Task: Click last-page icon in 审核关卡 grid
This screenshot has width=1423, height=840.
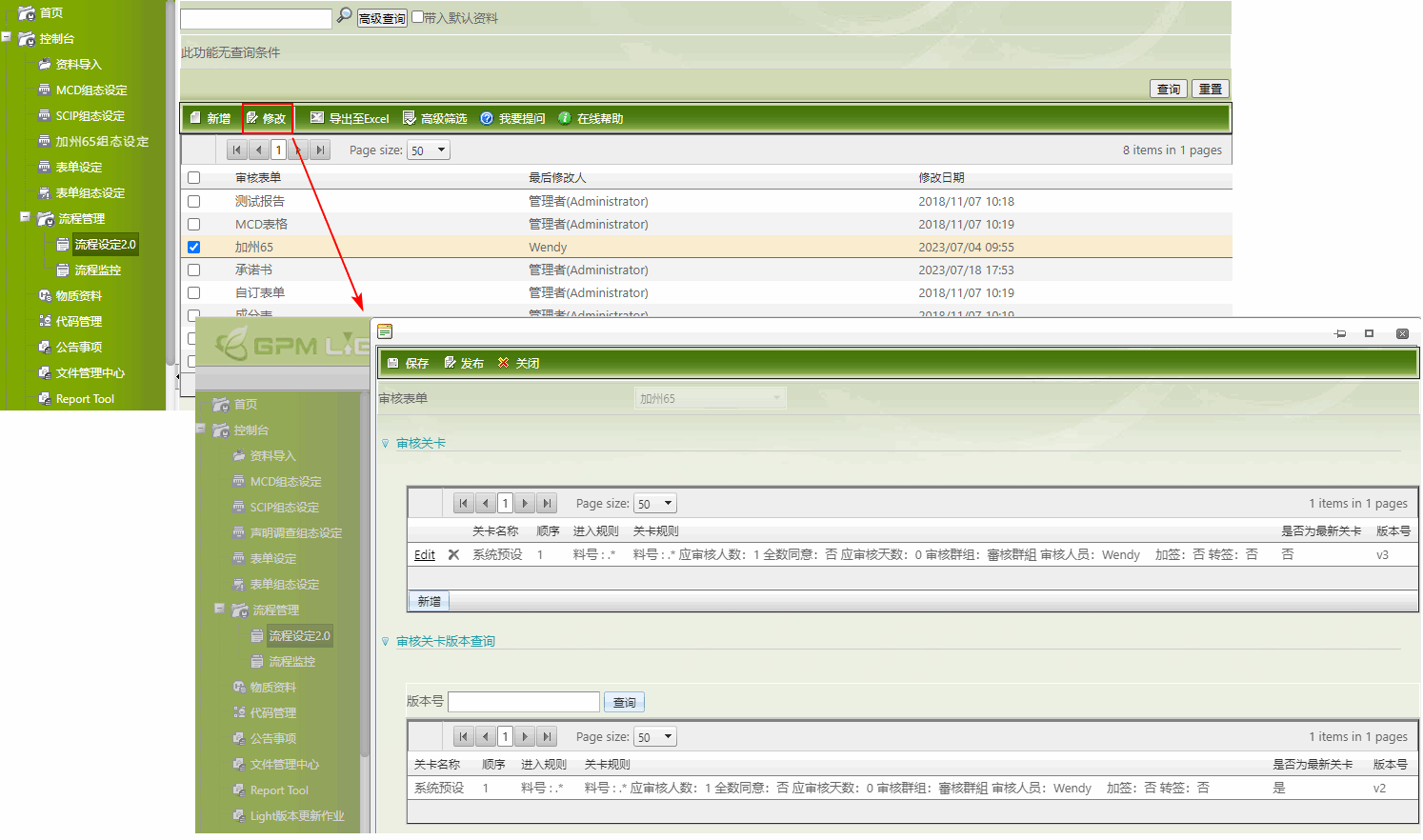Action: point(547,503)
